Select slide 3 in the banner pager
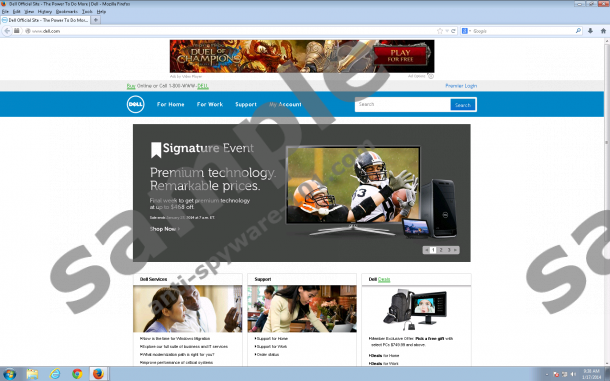The width and height of the screenshot is (610, 381). click(x=449, y=250)
